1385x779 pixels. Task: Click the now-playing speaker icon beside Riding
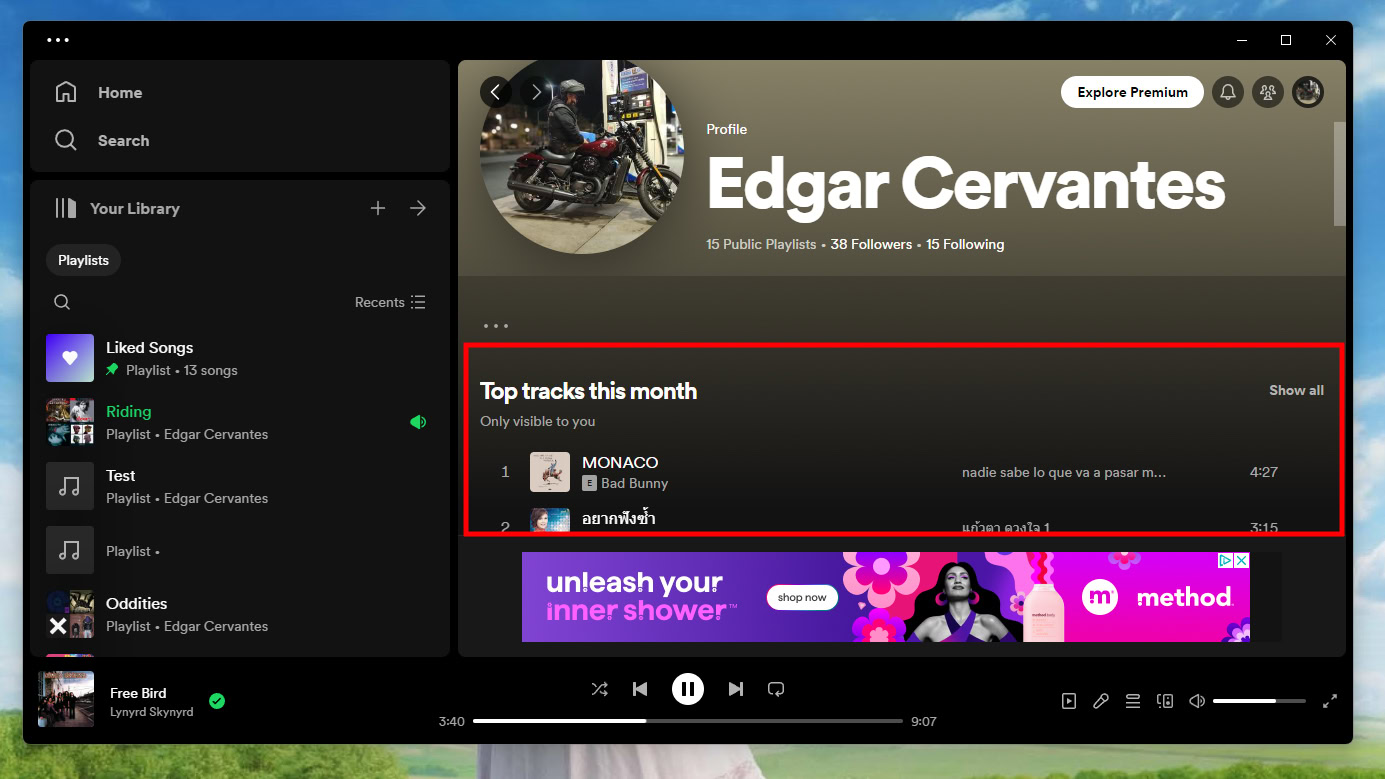(x=418, y=422)
